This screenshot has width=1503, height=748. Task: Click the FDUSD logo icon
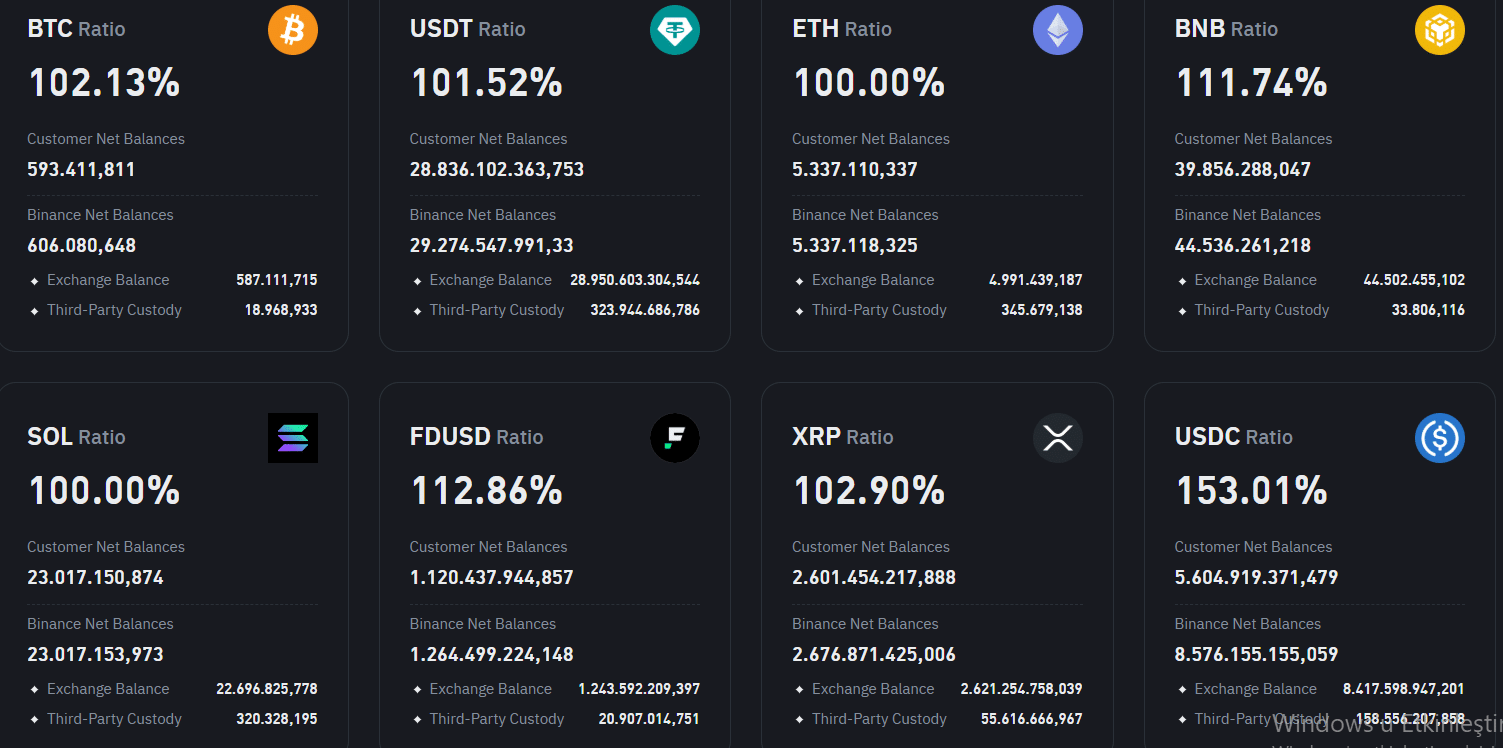tap(675, 438)
